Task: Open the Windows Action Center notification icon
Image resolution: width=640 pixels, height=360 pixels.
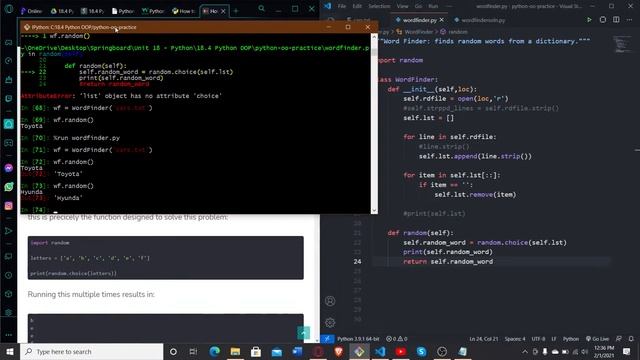Action: (627, 351)
